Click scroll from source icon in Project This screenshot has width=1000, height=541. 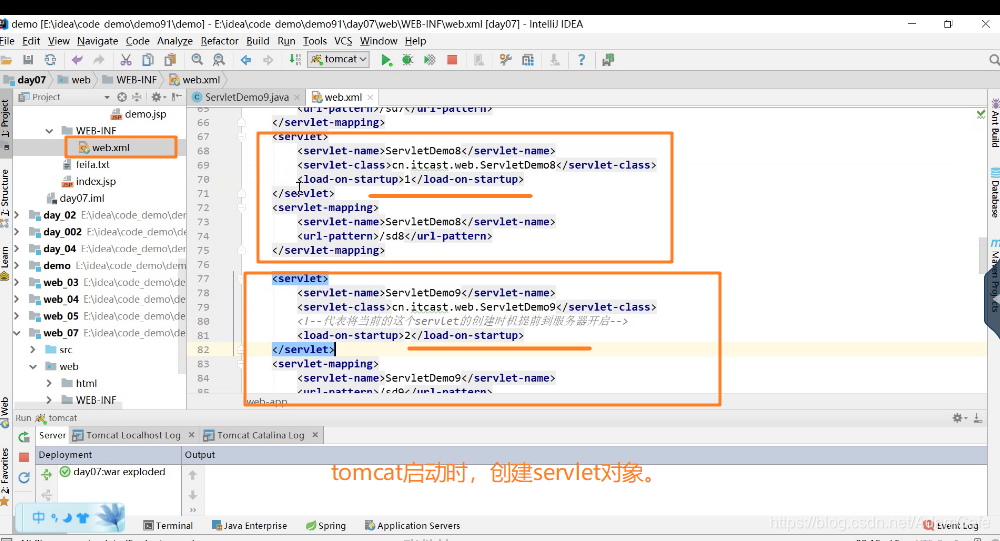[x=122, y=97]
